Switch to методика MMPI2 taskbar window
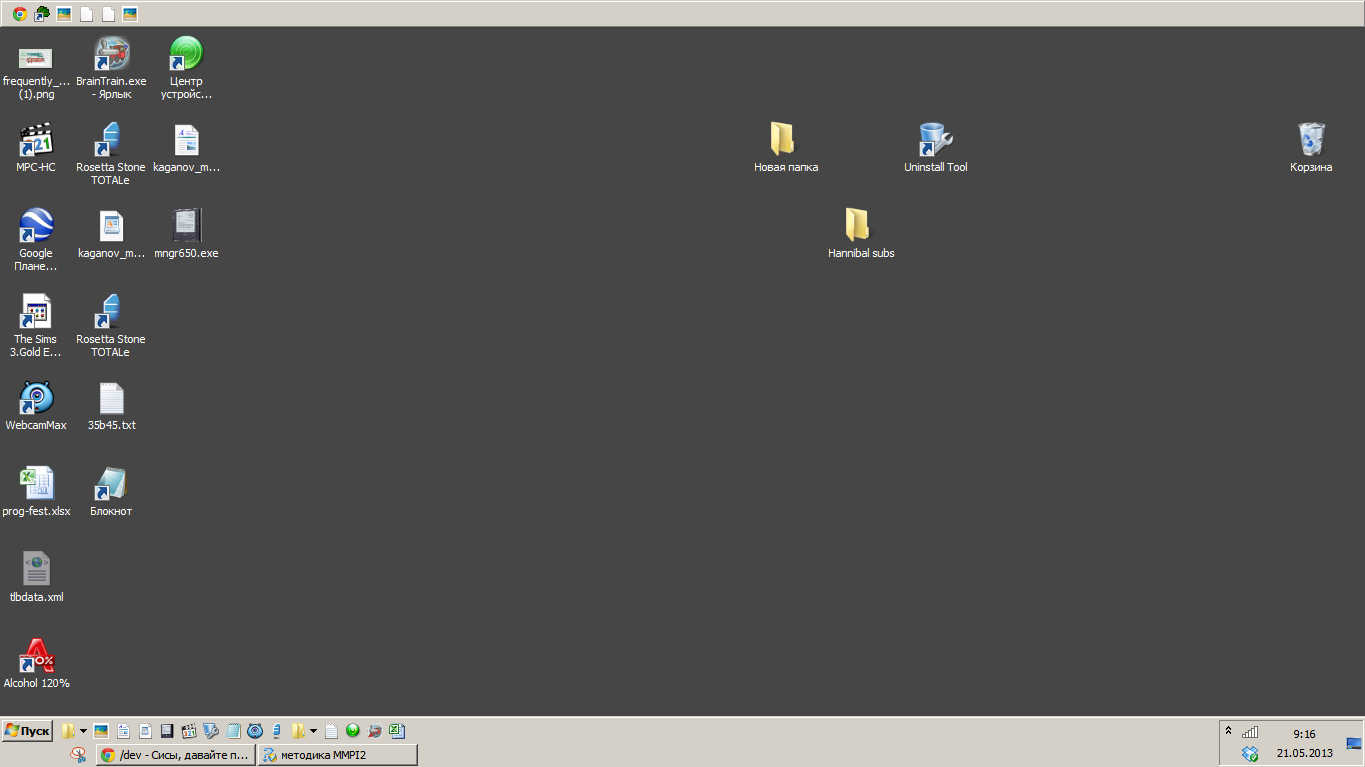This screenshot has height=767, width=1365. (x=337, y=755)
